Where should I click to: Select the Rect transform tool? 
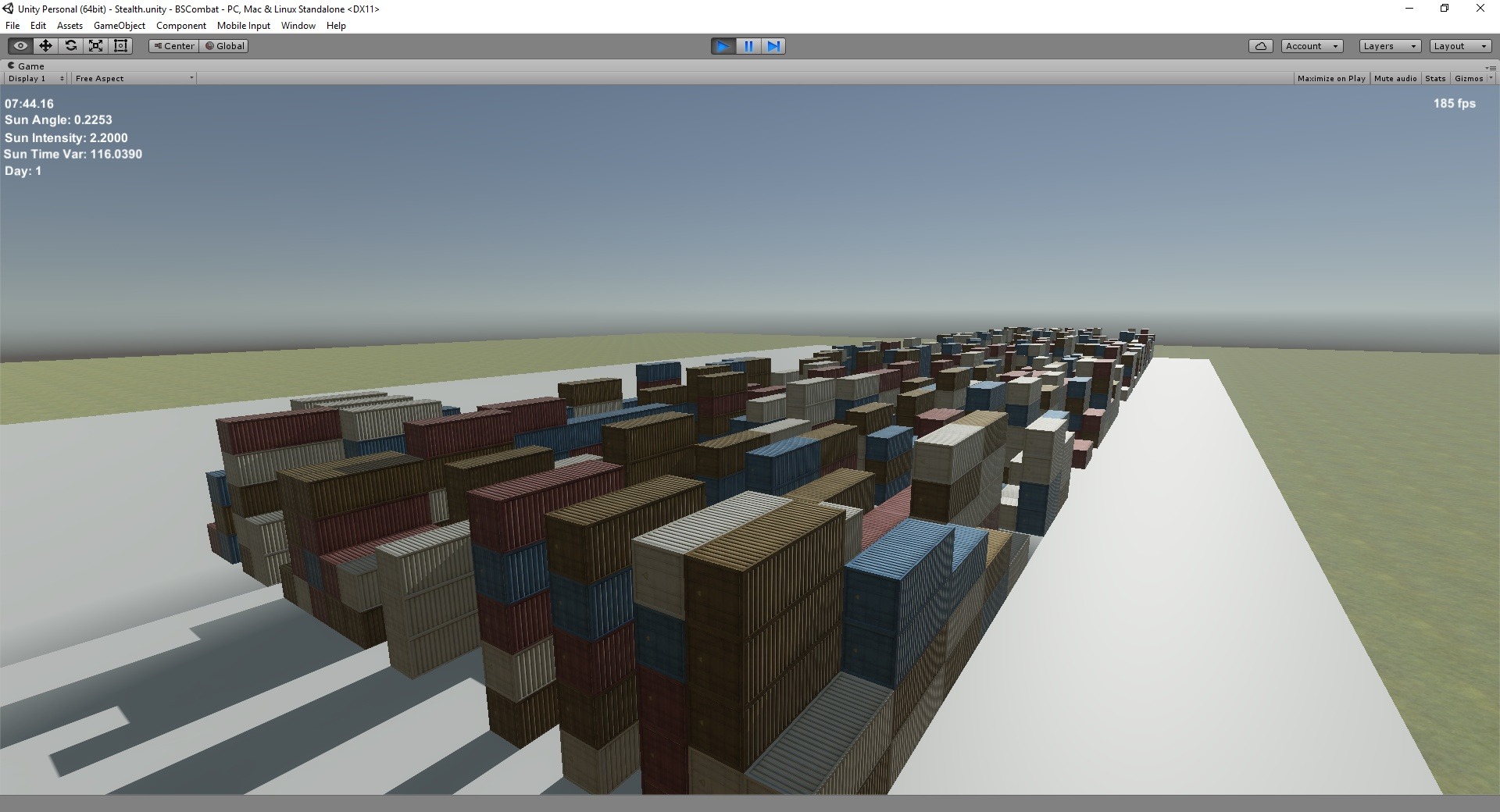pos(120,46)
